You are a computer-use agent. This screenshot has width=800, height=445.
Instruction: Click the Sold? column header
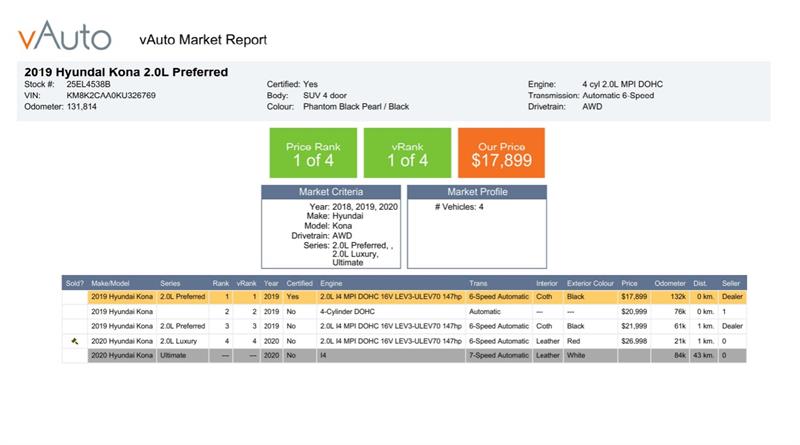pyautogui.click(x=75, y=283)
